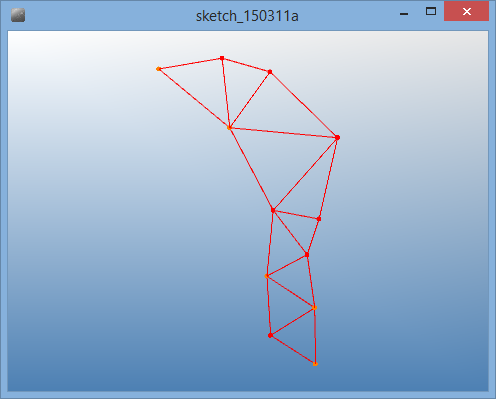Select the orange hub node where five edges meet
This screenshot has height=399, width=496.
[229, 128]
